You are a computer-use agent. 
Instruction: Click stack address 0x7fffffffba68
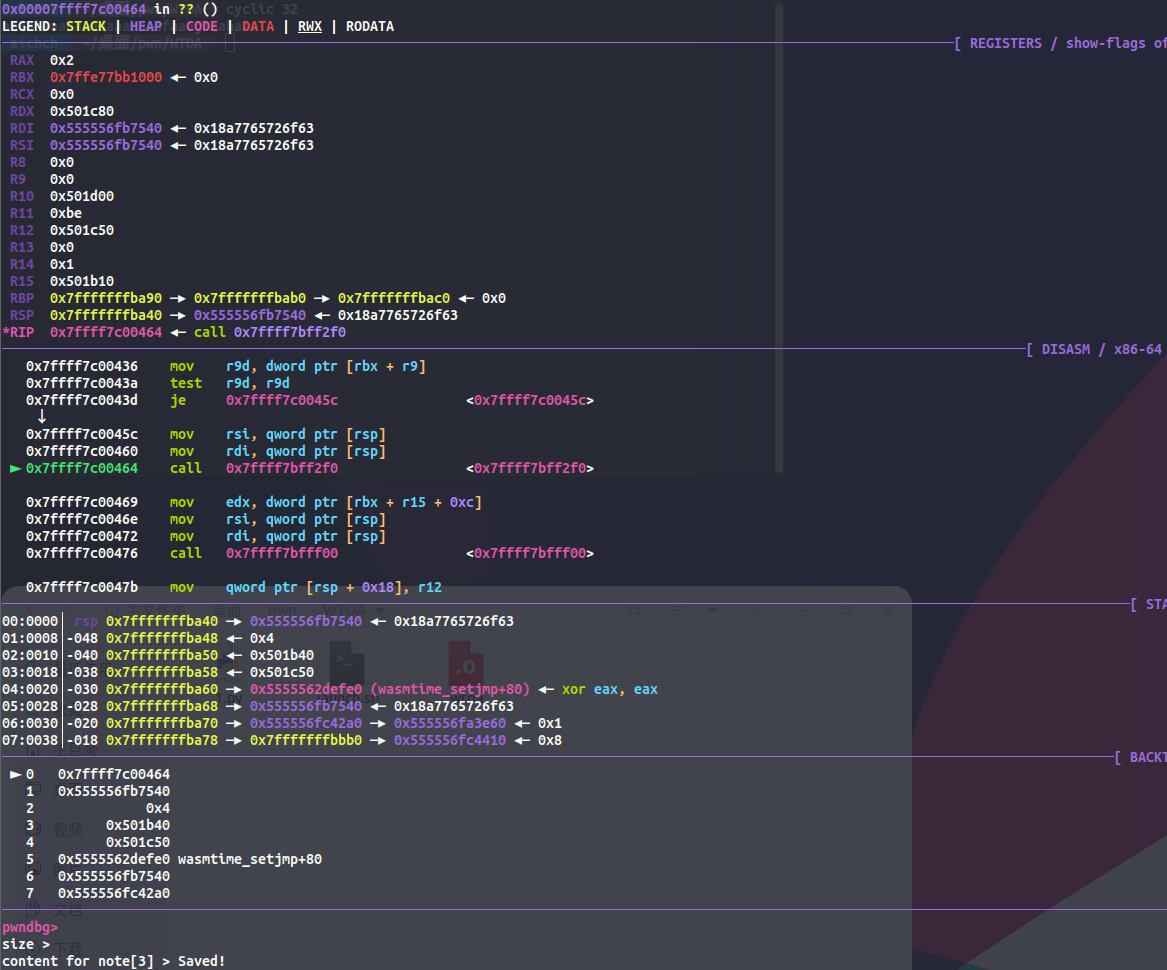pos(162,706)
